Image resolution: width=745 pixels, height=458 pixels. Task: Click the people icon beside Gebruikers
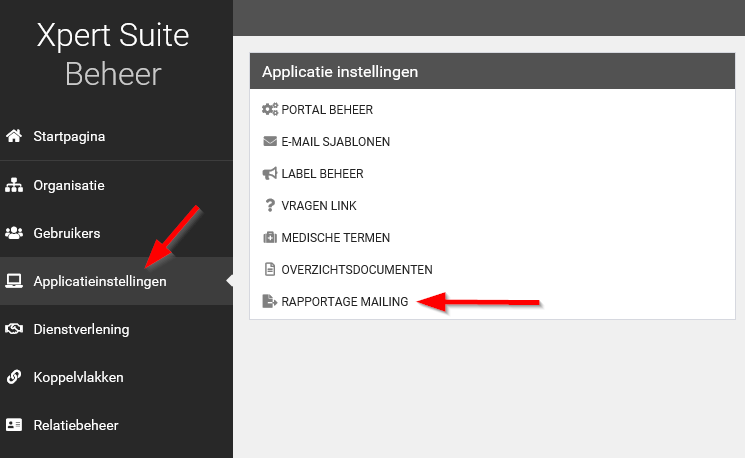click(14, 233)
